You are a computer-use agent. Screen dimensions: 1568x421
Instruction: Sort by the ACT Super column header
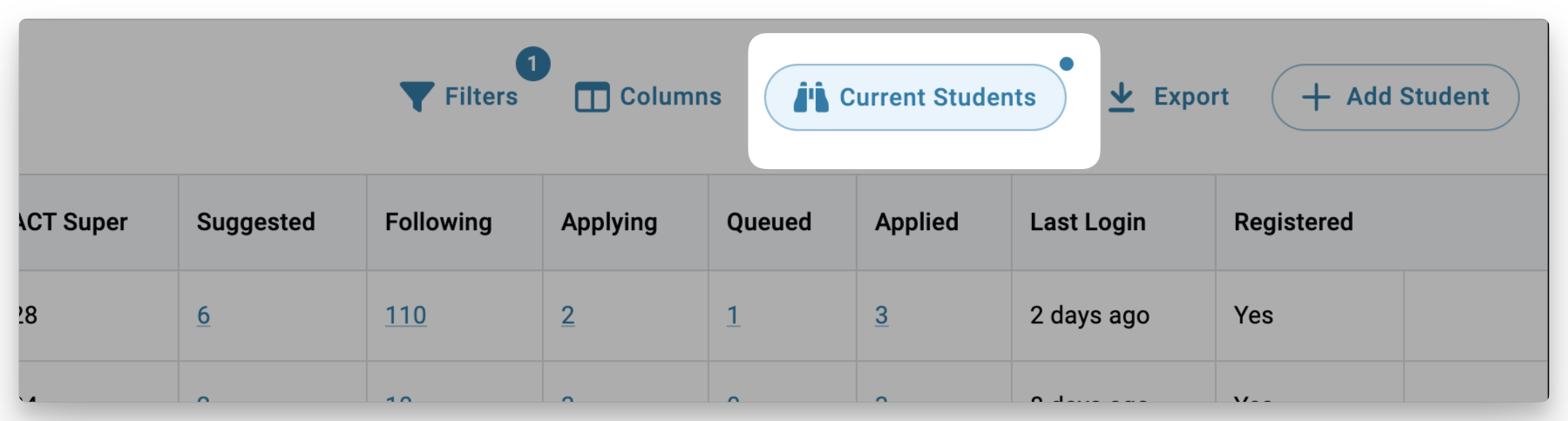(73, 222)
